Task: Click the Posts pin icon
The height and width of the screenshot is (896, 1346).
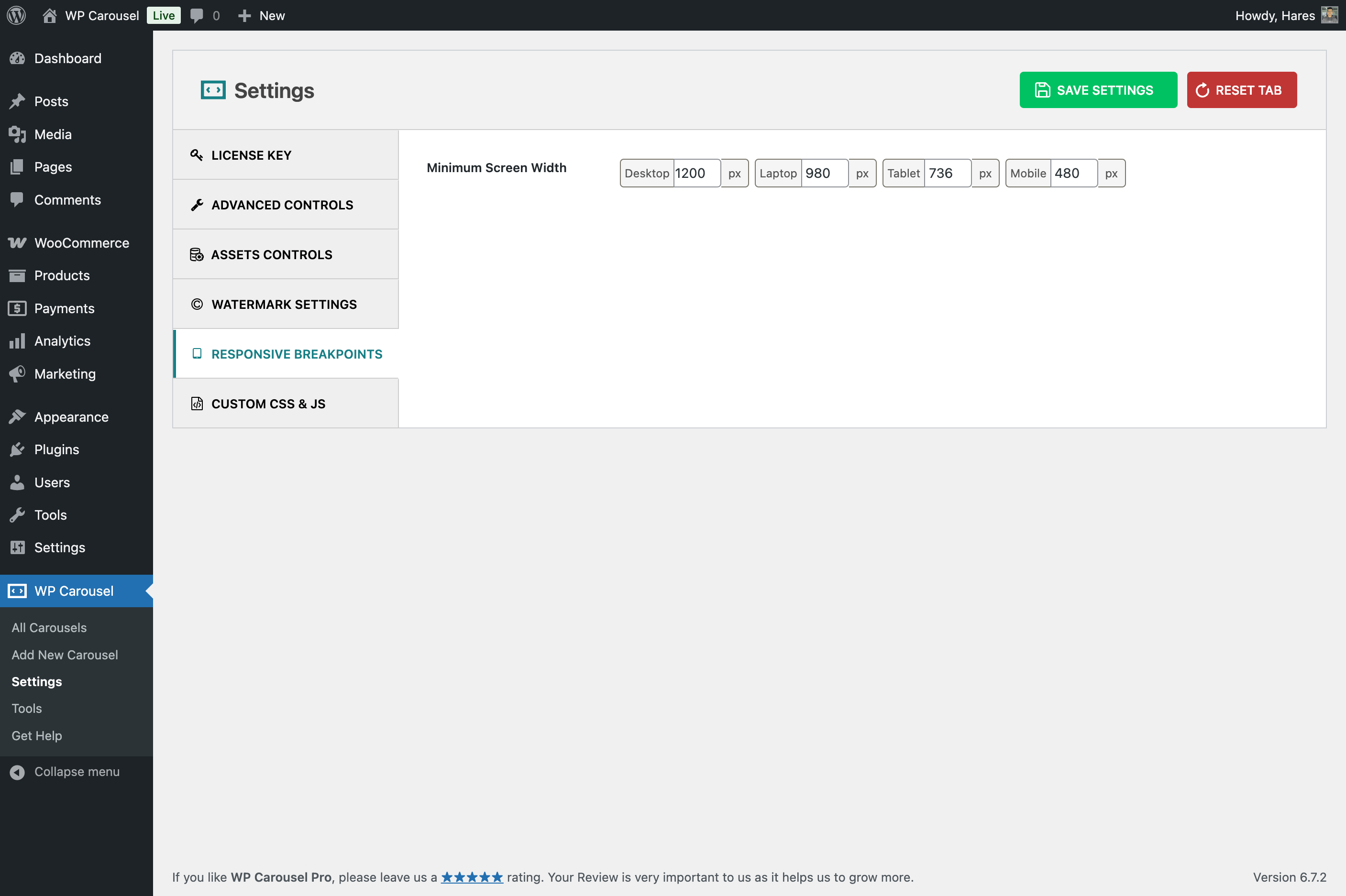Action: pos(17,101)
